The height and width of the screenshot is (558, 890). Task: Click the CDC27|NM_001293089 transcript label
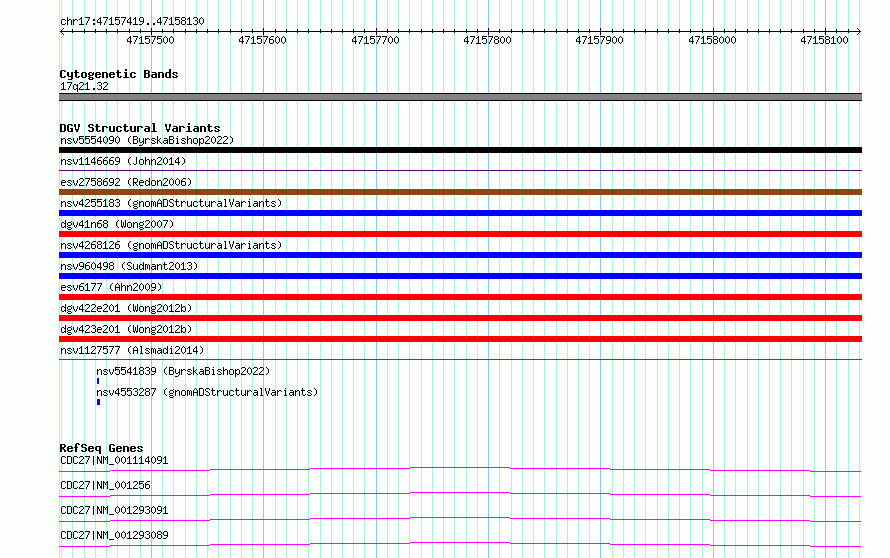point(114,535)
